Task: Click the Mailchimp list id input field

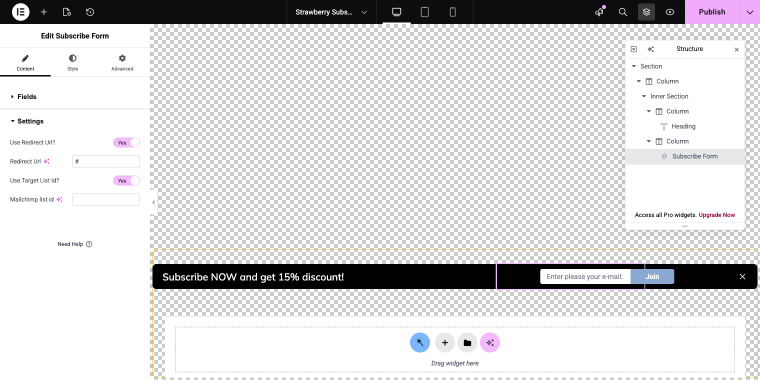Action: click(x=106, y=199)
